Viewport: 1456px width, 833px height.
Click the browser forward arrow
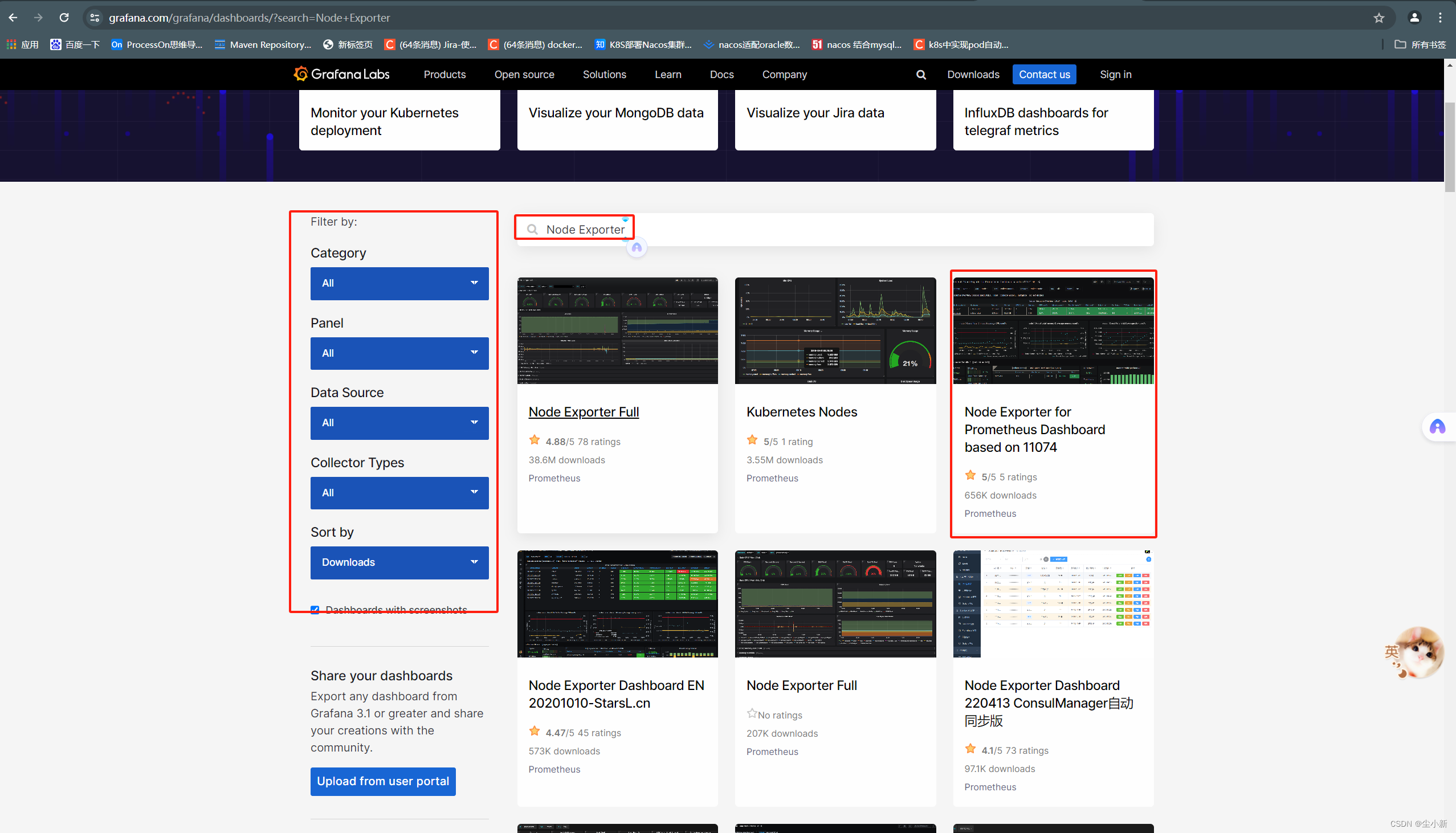(38, 18)
